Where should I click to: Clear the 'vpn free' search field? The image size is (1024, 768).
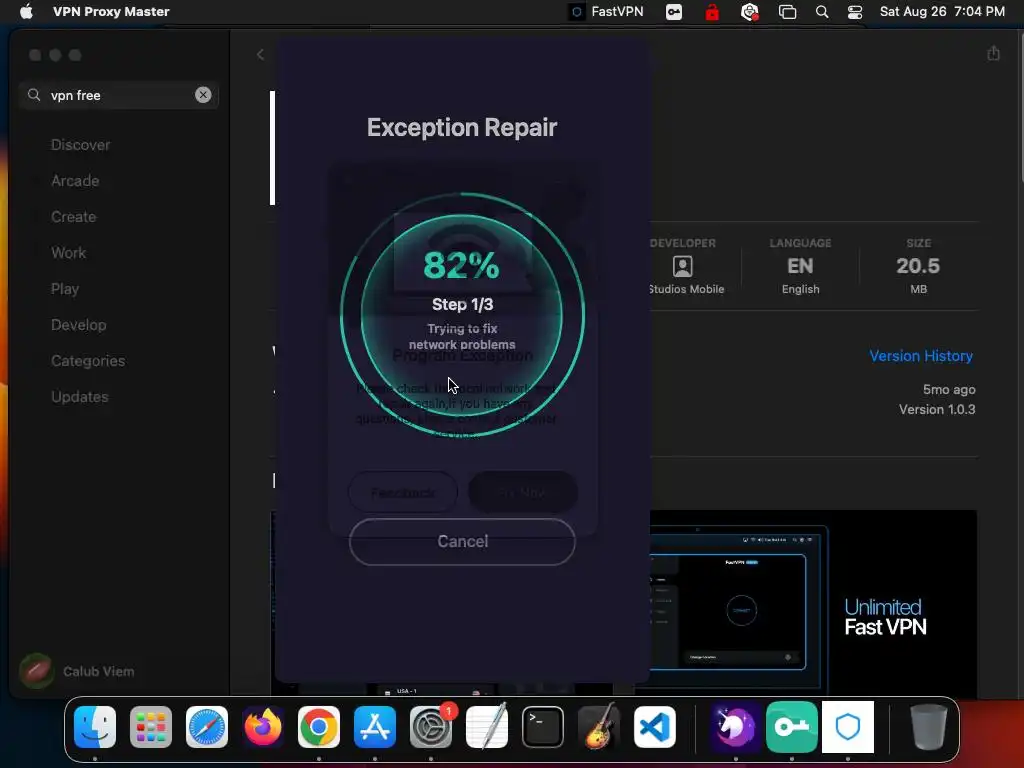203,95
